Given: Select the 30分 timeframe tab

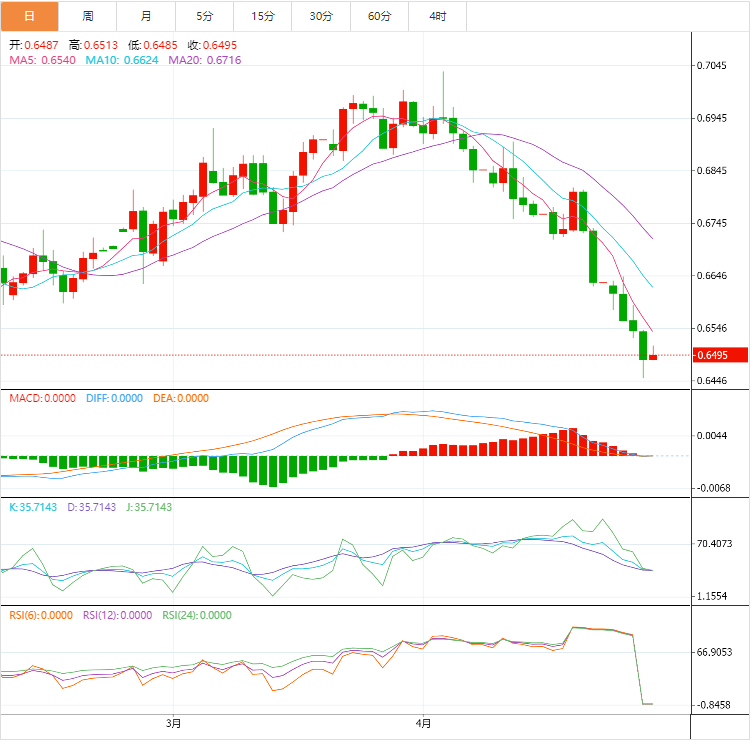Looking at the screenshot, I should pyautogui.click(x=321, y=16).
